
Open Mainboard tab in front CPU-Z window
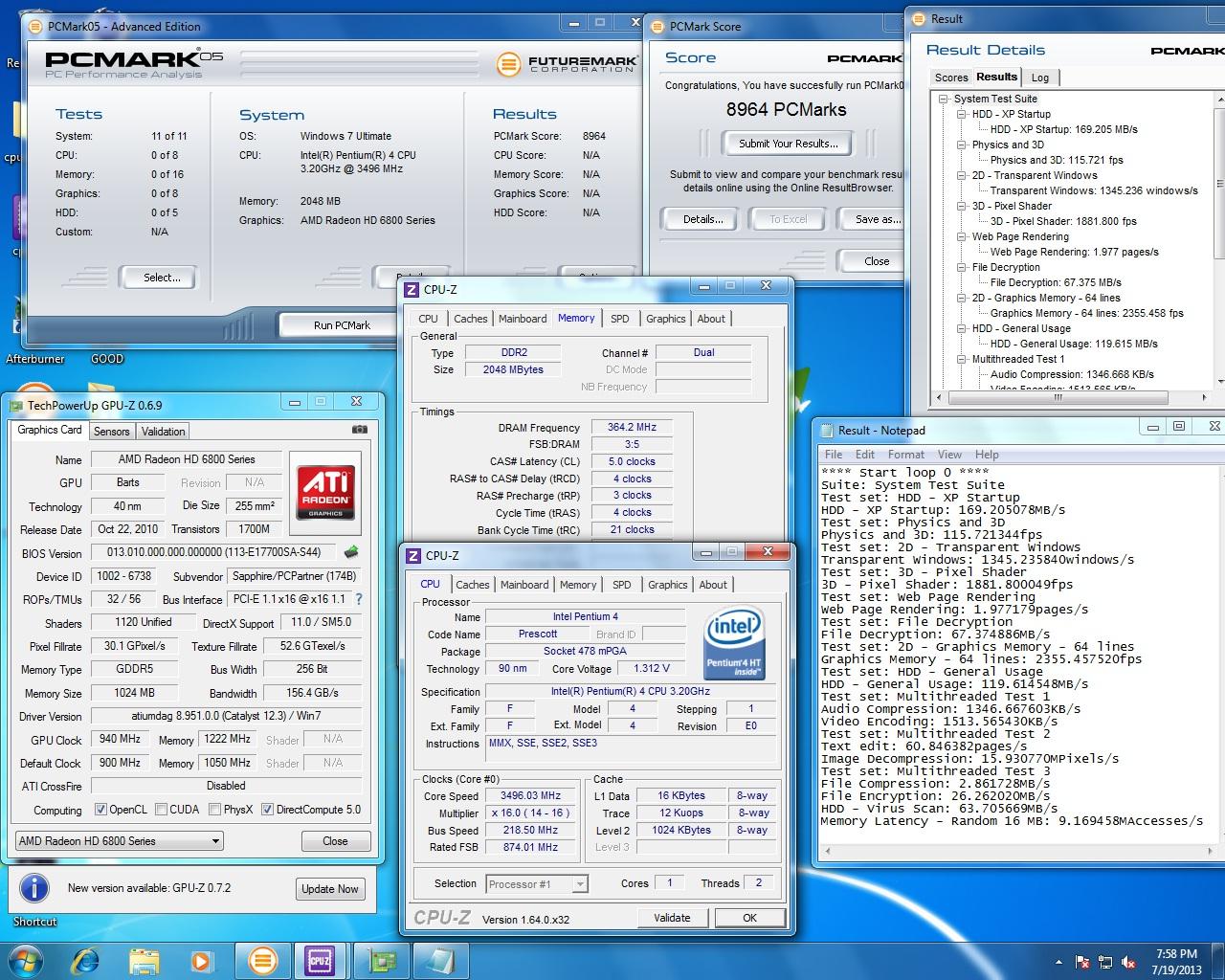point(524,585)
